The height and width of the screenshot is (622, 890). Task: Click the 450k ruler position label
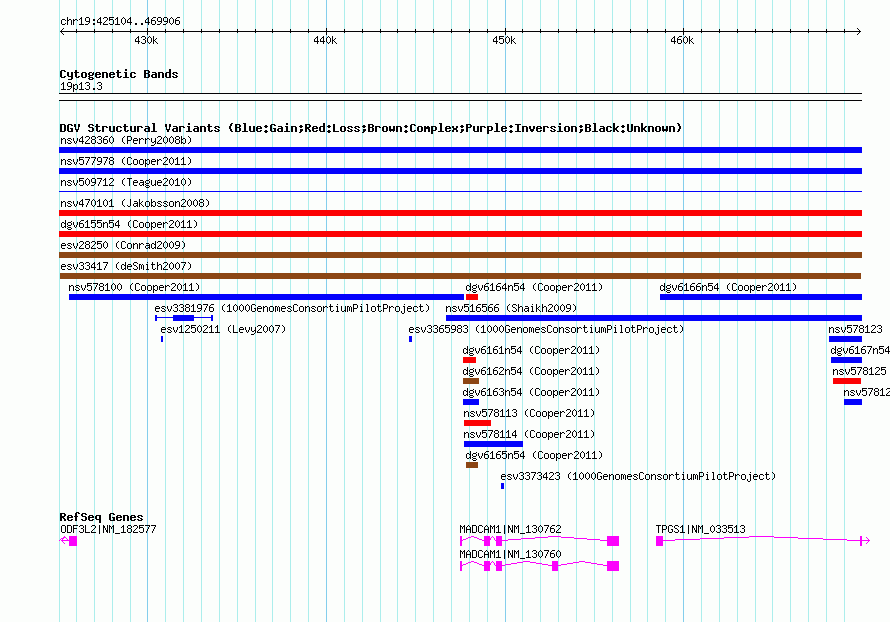click(x=504, y=40)
